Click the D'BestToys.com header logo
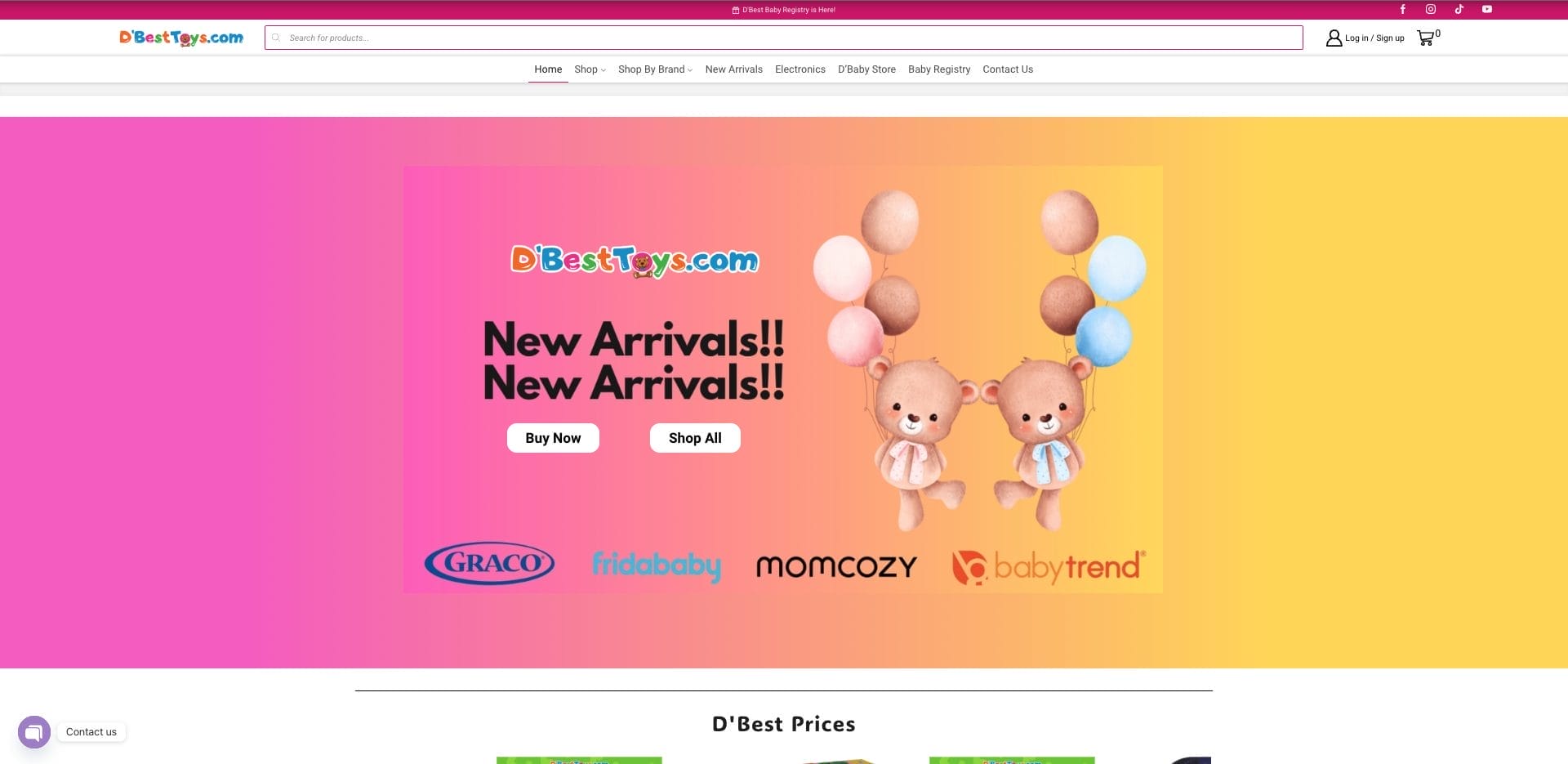1568x764 pixels. pos(181,38)
